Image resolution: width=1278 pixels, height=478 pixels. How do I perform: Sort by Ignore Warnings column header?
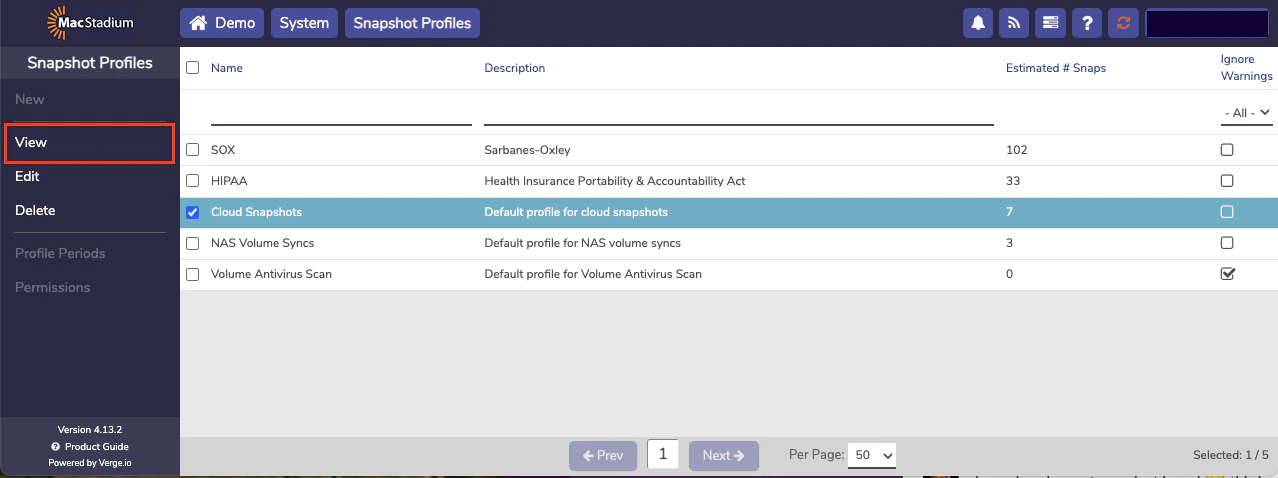click(1246, 68)
